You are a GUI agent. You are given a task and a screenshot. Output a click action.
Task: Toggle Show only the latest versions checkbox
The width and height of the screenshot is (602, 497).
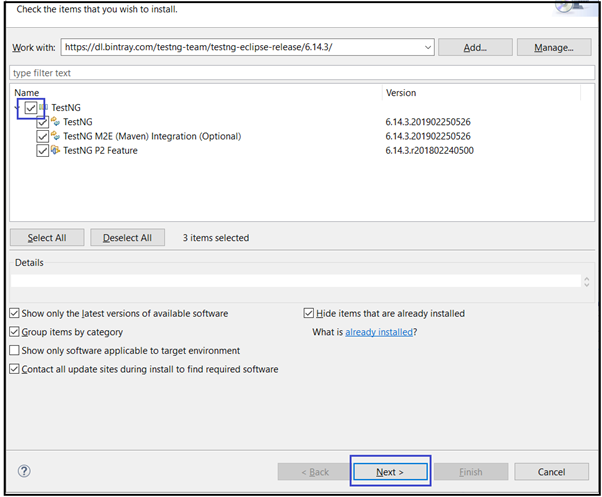coord(14,313)
